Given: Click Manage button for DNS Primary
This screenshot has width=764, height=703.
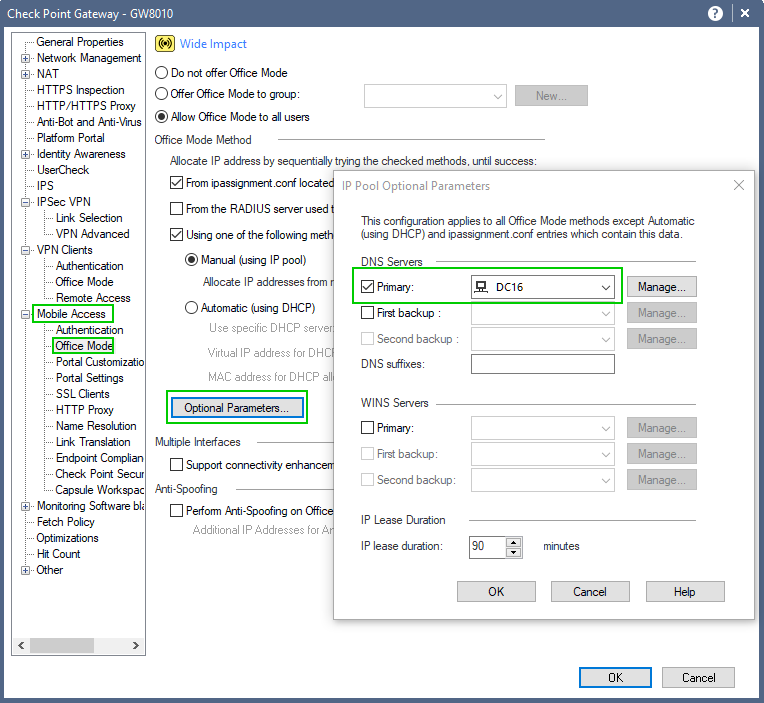Looking at the screenshot, I should pos(662,287).
